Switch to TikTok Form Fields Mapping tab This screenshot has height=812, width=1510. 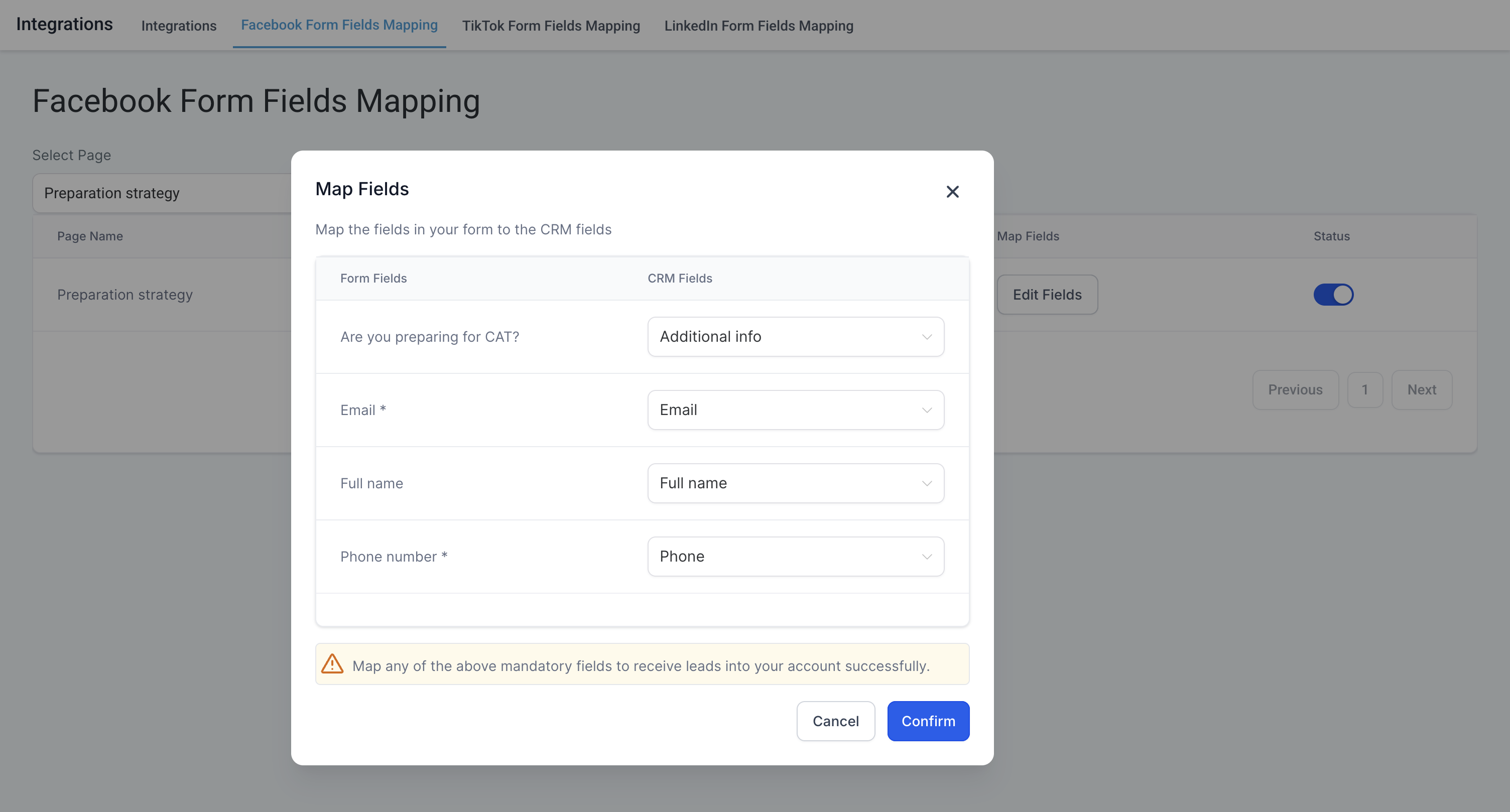click(x=550, y=26)
